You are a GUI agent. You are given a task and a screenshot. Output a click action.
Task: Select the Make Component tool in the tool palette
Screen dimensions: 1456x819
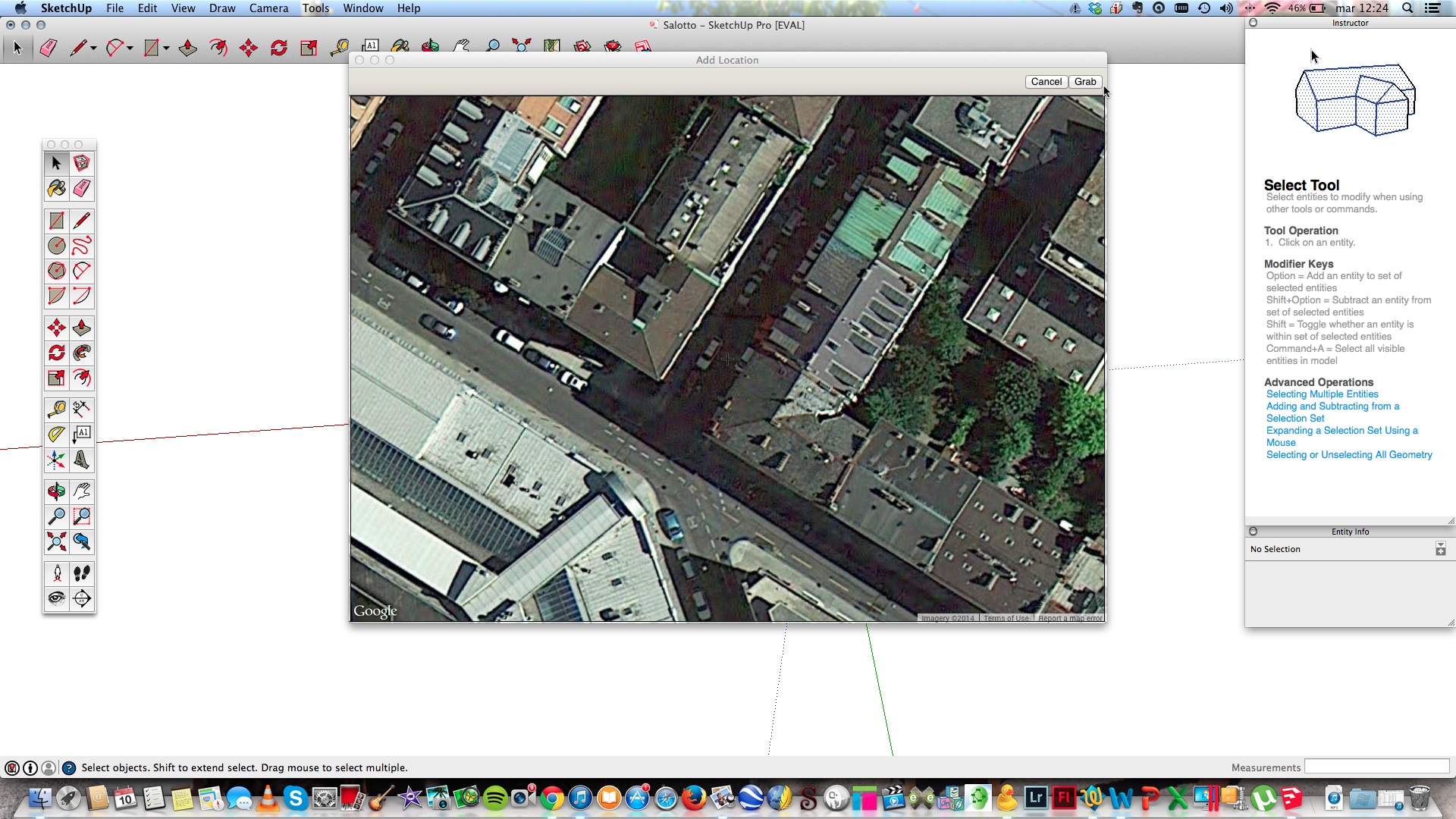82,163
